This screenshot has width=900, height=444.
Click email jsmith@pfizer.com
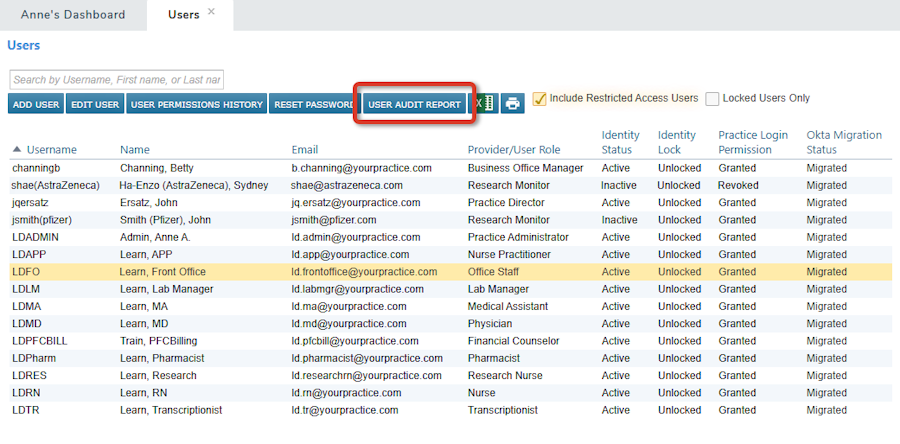[334, 220]
